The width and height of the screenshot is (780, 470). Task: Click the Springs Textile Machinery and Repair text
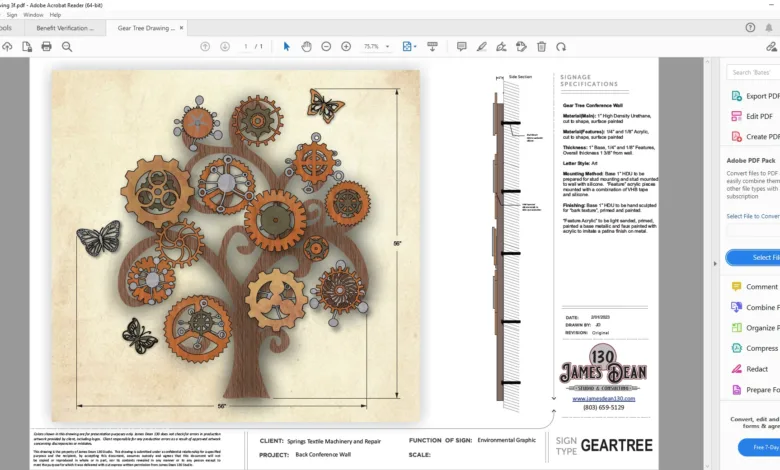coord(334,441)
